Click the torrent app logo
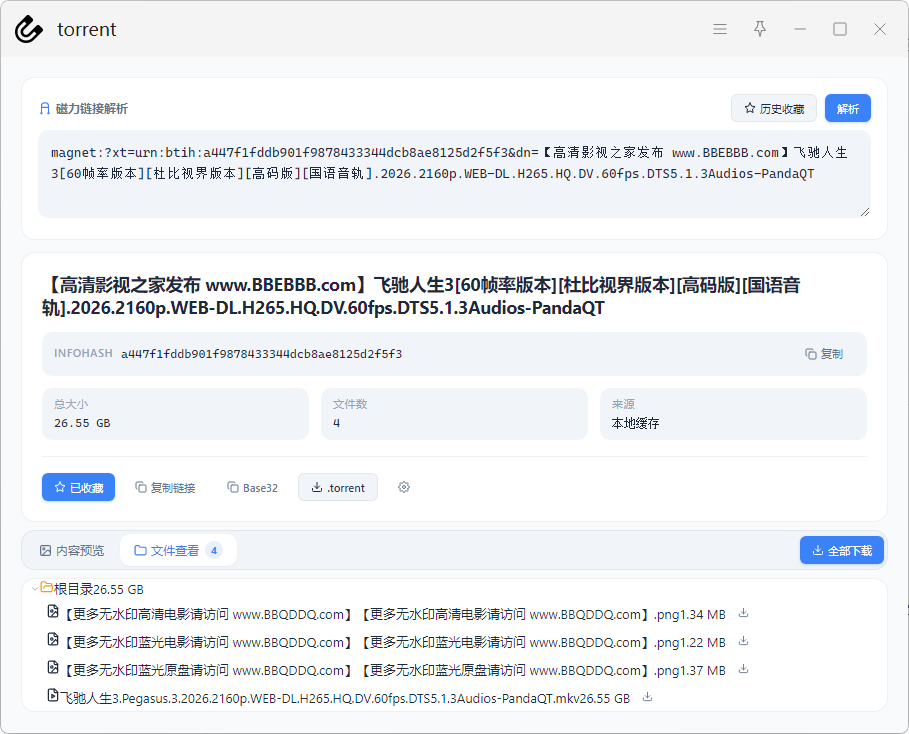 [28, 29]
